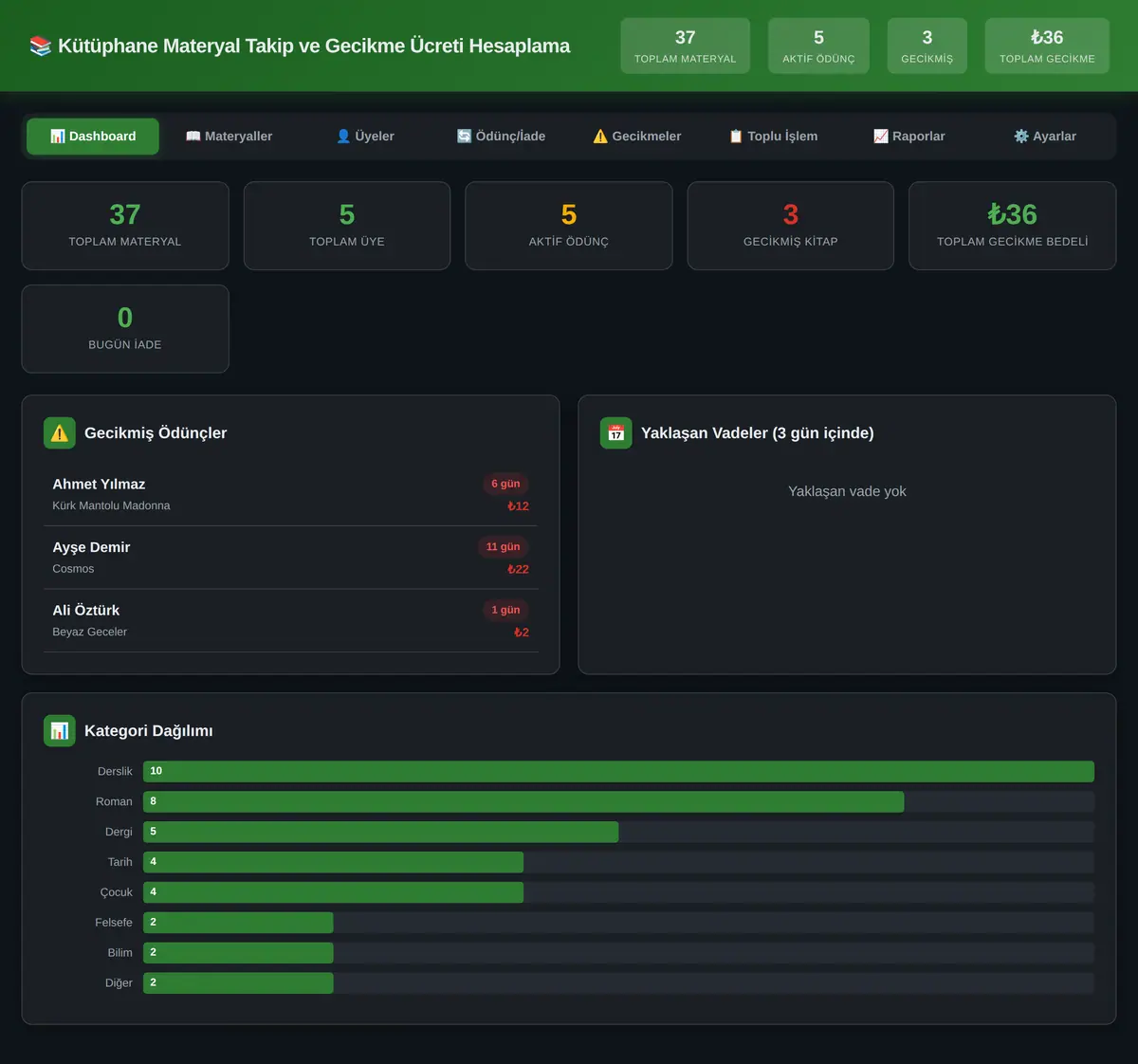Click the warning icon beside Gecikmiş Ödünçler
The image size is (1138, 1064).
click(x=60, y=433)
